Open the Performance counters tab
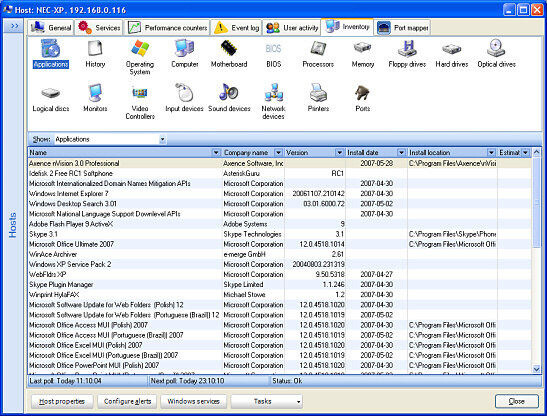 point(167,28)
